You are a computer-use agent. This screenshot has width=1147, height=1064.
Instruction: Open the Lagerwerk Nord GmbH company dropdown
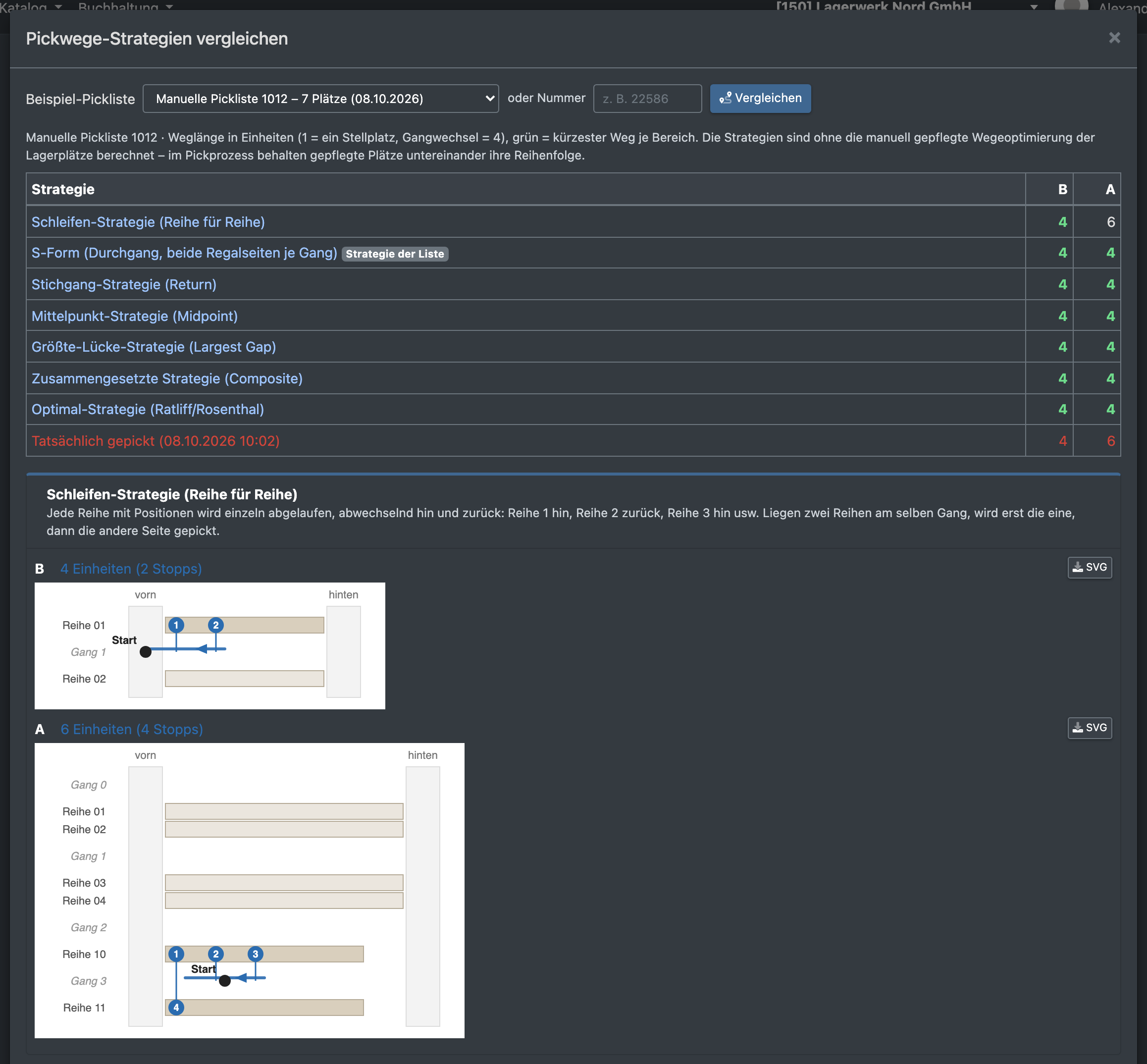tap(907, 6)
